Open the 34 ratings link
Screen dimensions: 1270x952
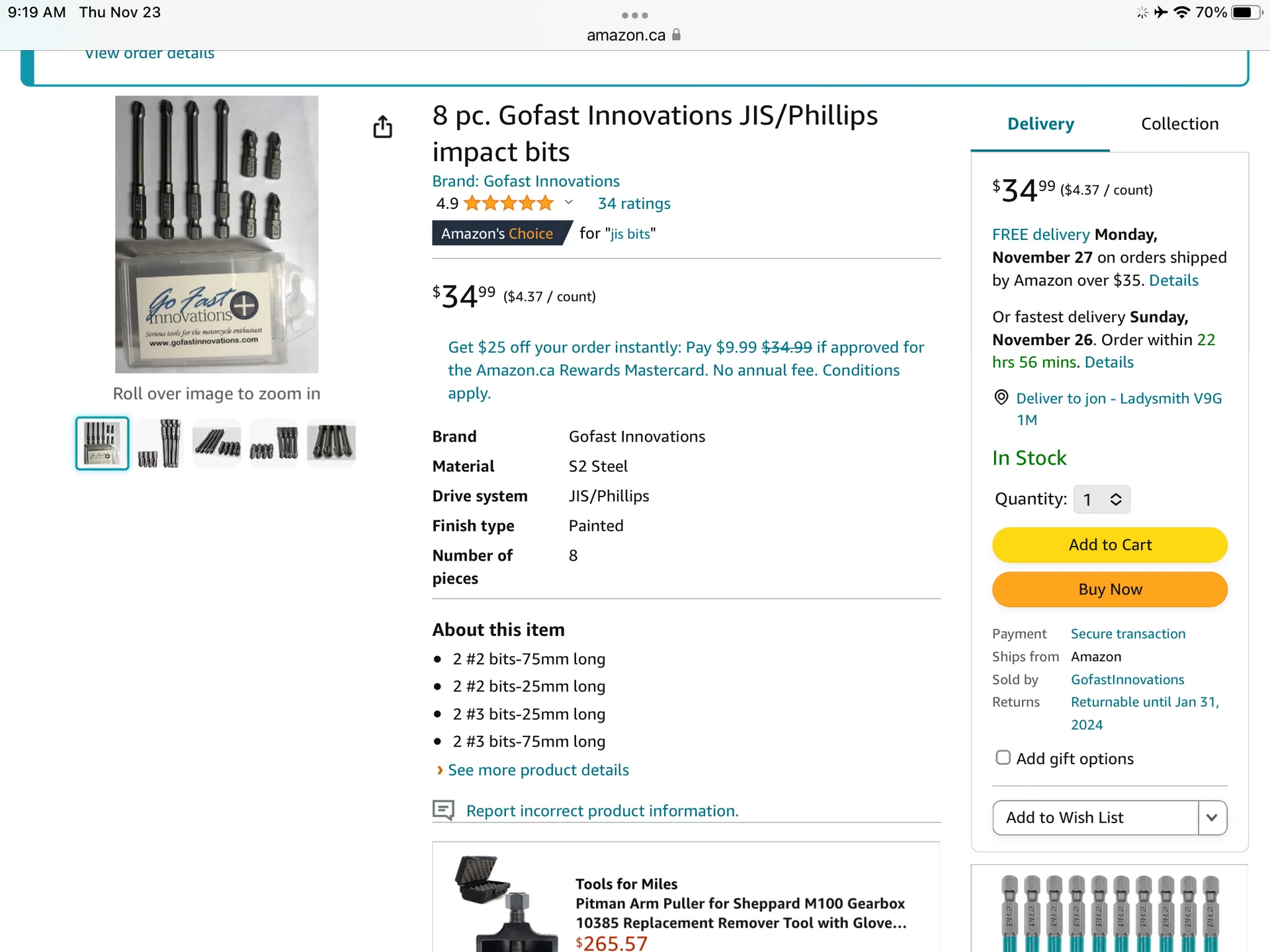pos(634,204)
